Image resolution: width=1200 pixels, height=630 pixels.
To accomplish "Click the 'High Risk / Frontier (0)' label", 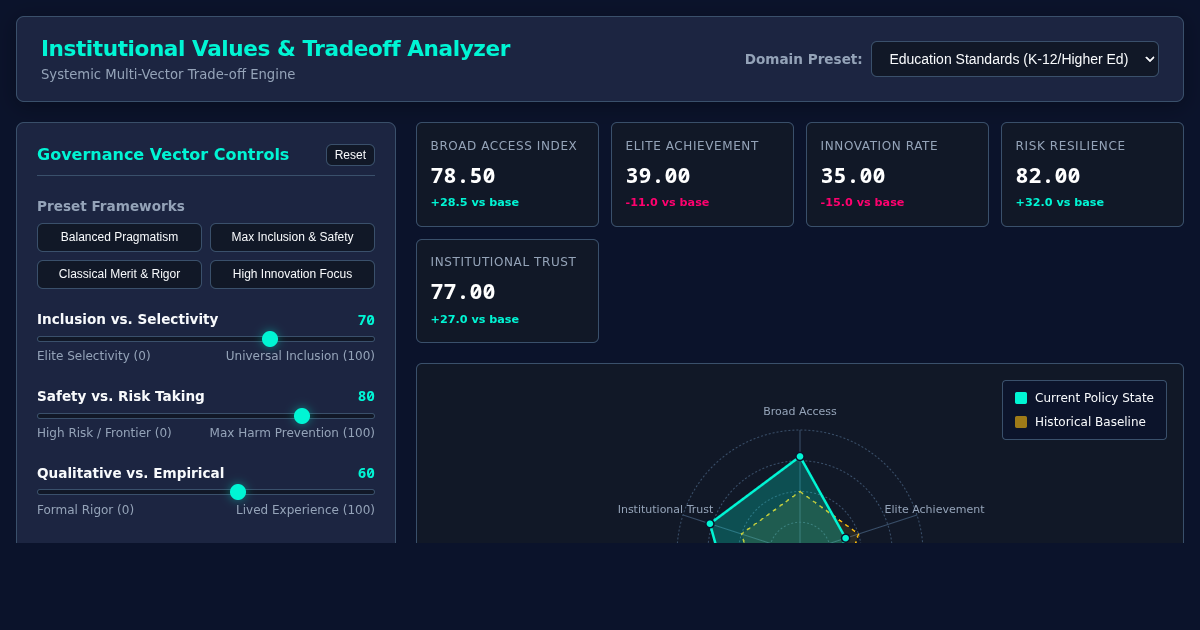I will coord(104,433).
